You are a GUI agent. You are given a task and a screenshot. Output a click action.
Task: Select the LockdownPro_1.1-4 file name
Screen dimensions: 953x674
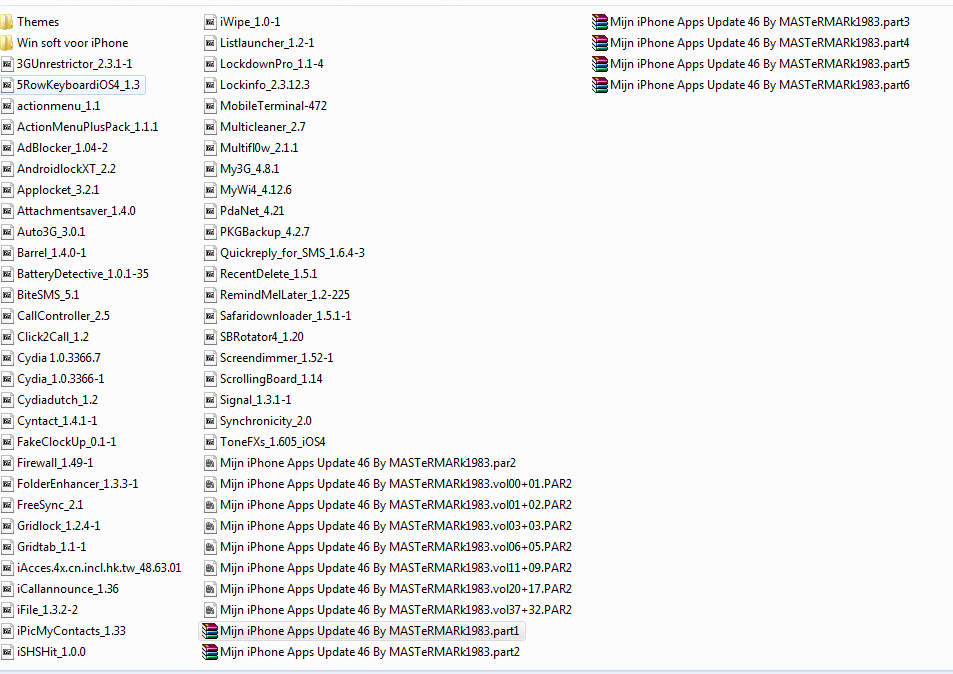pos(272,64)
